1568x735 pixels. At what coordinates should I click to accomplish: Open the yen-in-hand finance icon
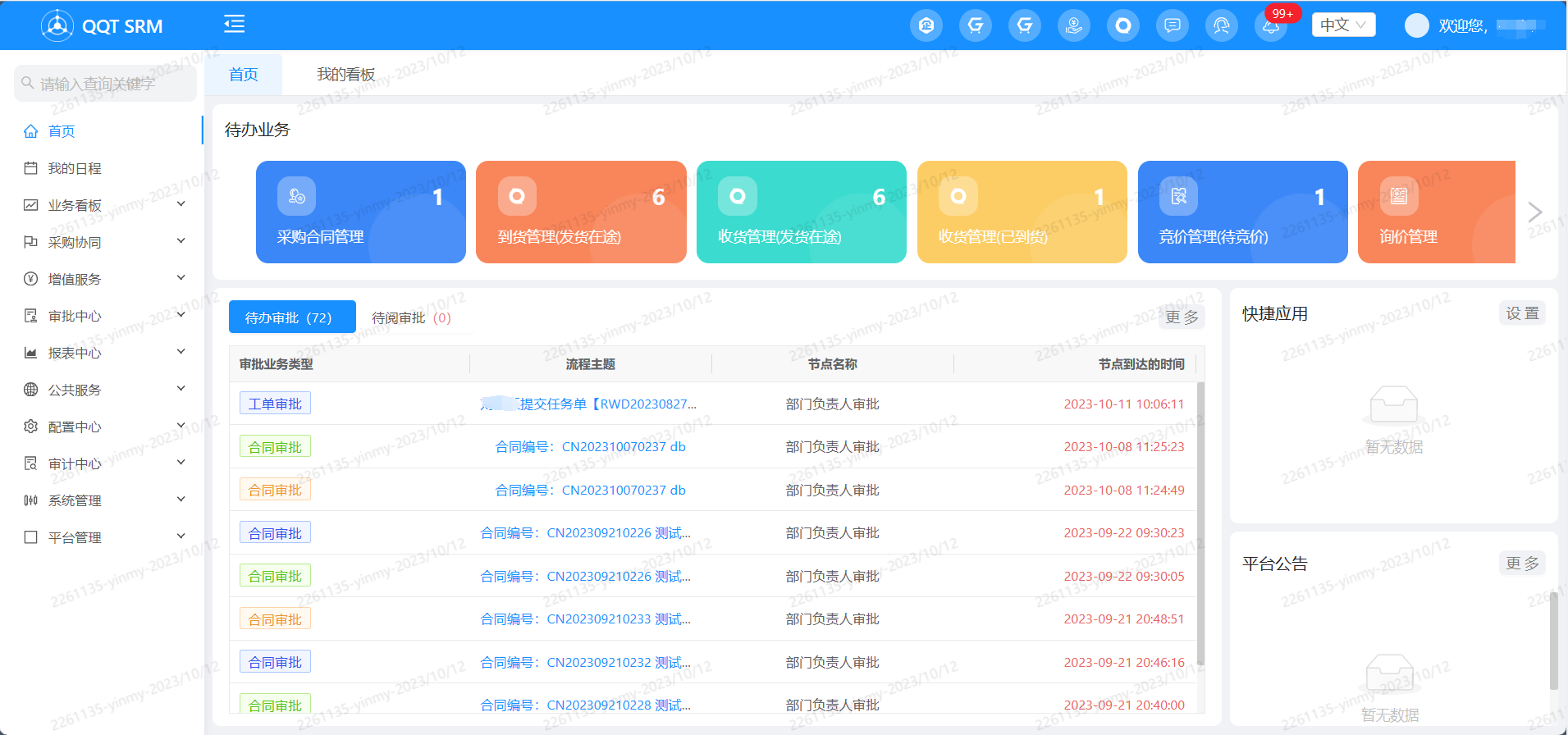[1074, 25]
